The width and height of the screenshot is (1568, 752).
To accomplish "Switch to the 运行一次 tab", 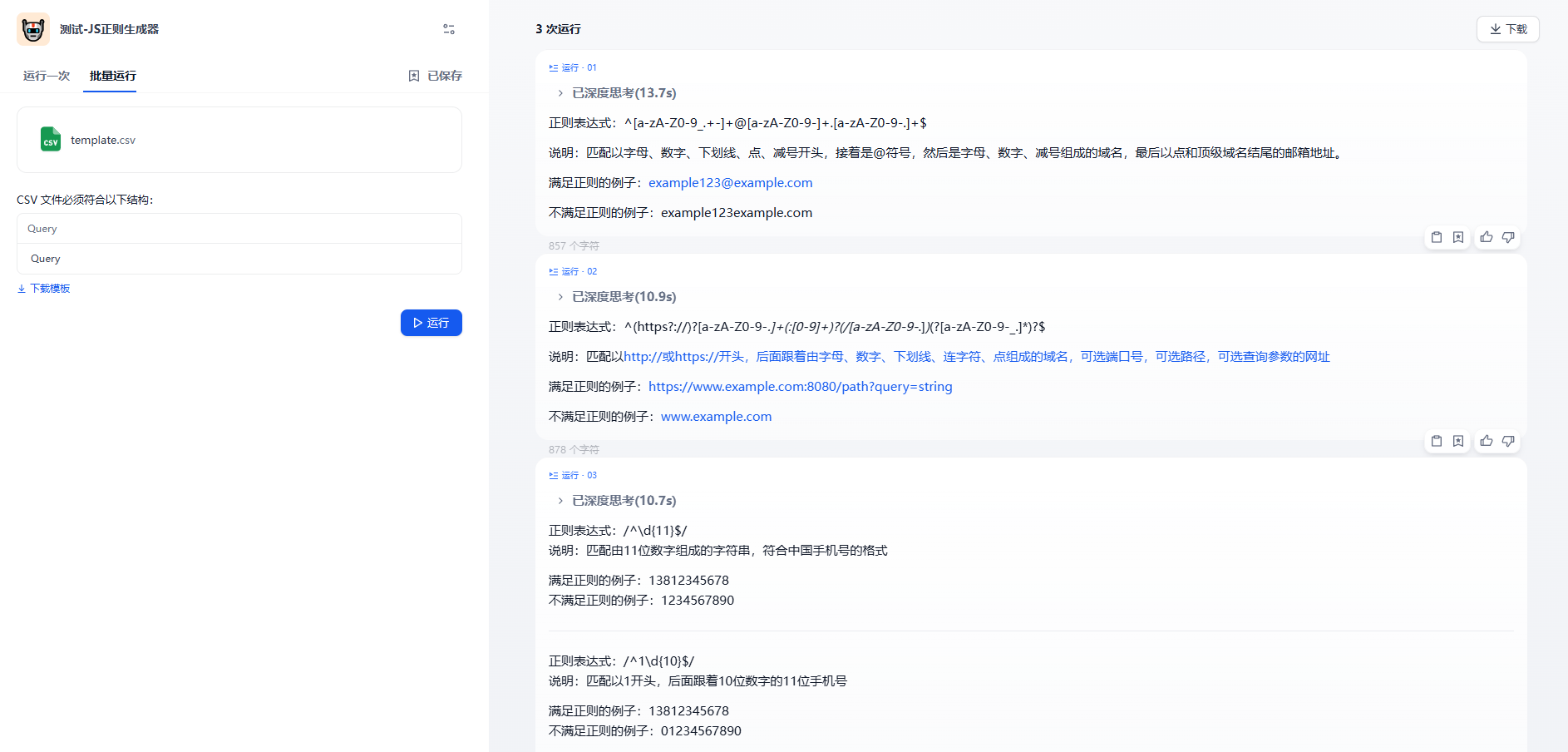I will (x=47, y=76).
